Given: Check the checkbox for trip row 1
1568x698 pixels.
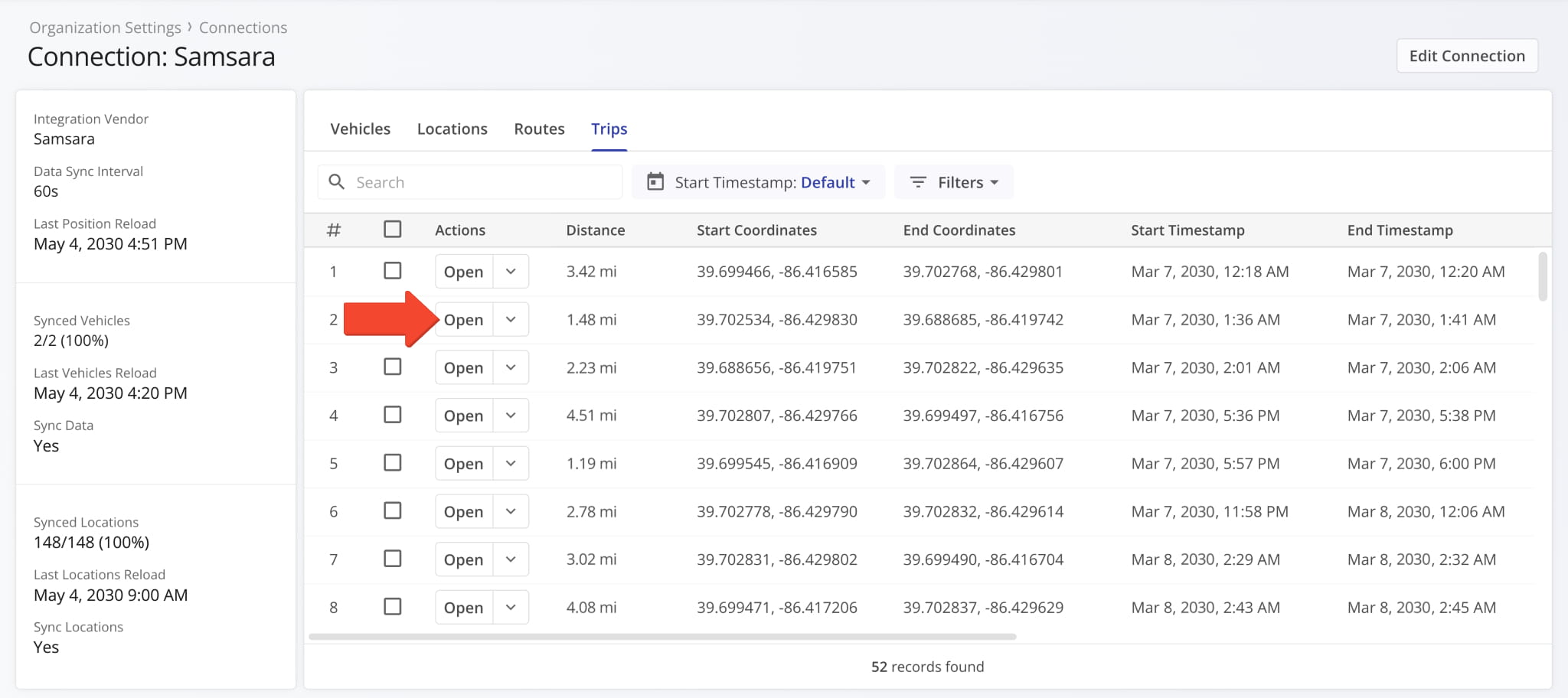Looking at the screenshot, I should (x=393, y=270).
